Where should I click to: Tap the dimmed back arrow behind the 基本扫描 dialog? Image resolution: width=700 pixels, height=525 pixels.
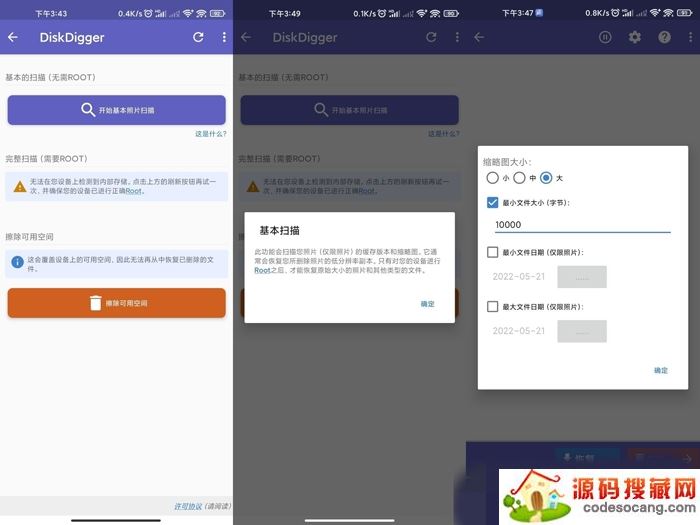(x=246, y=38)
